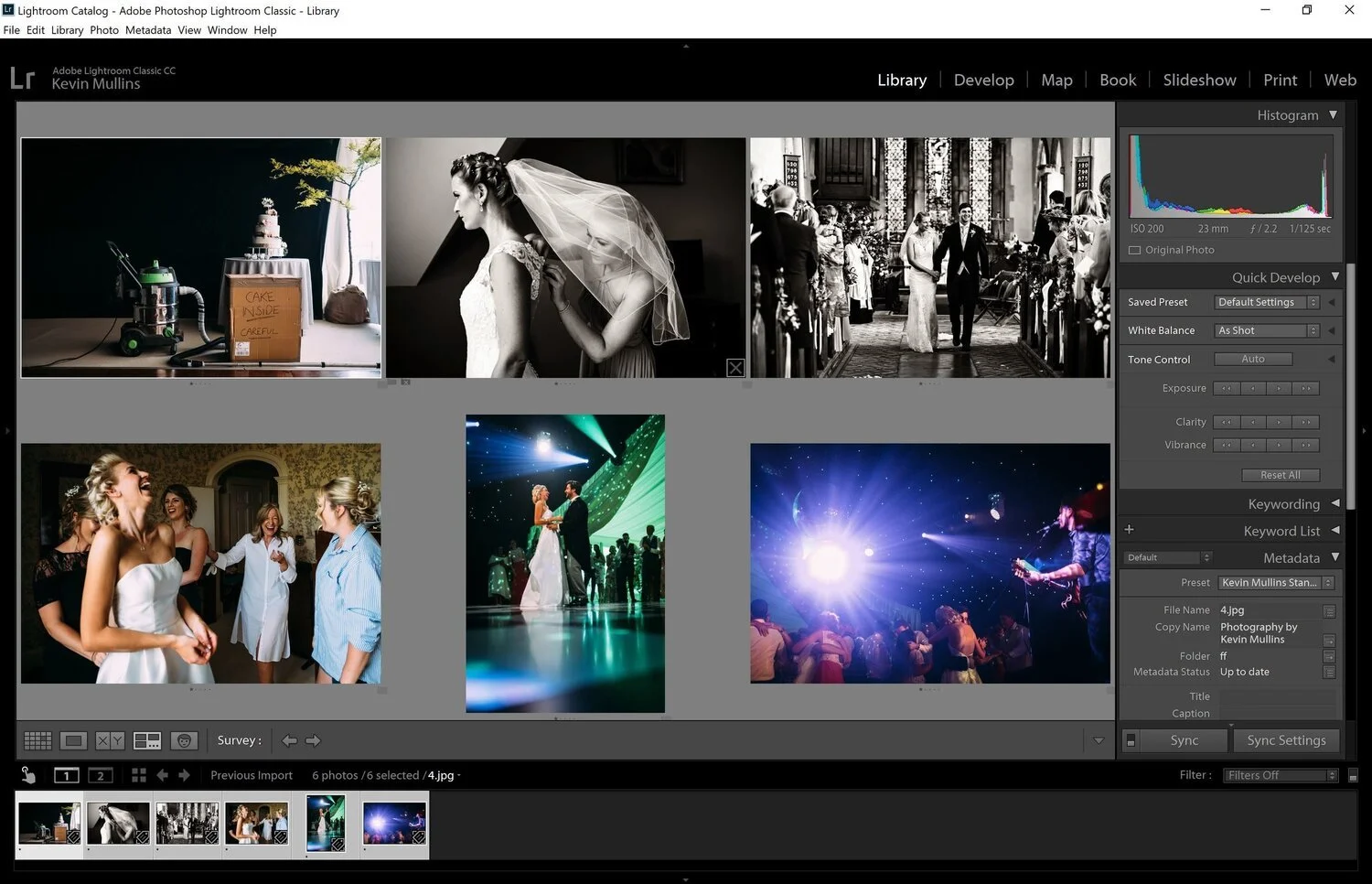Click the Sync Settings button

click(x=1286, y=739)
